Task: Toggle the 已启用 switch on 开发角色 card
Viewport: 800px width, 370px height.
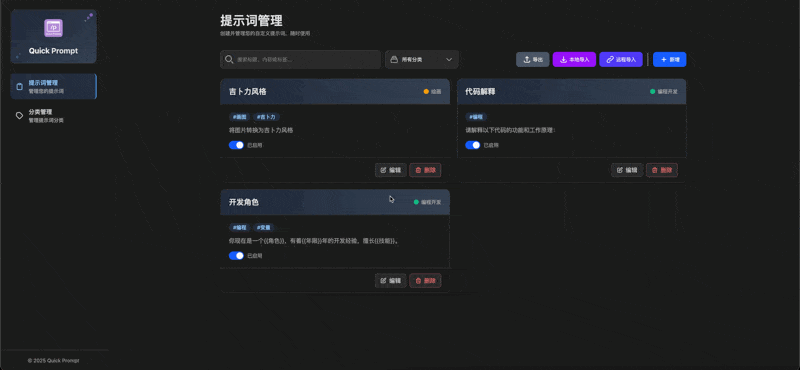Action: [x=236, y=256]
